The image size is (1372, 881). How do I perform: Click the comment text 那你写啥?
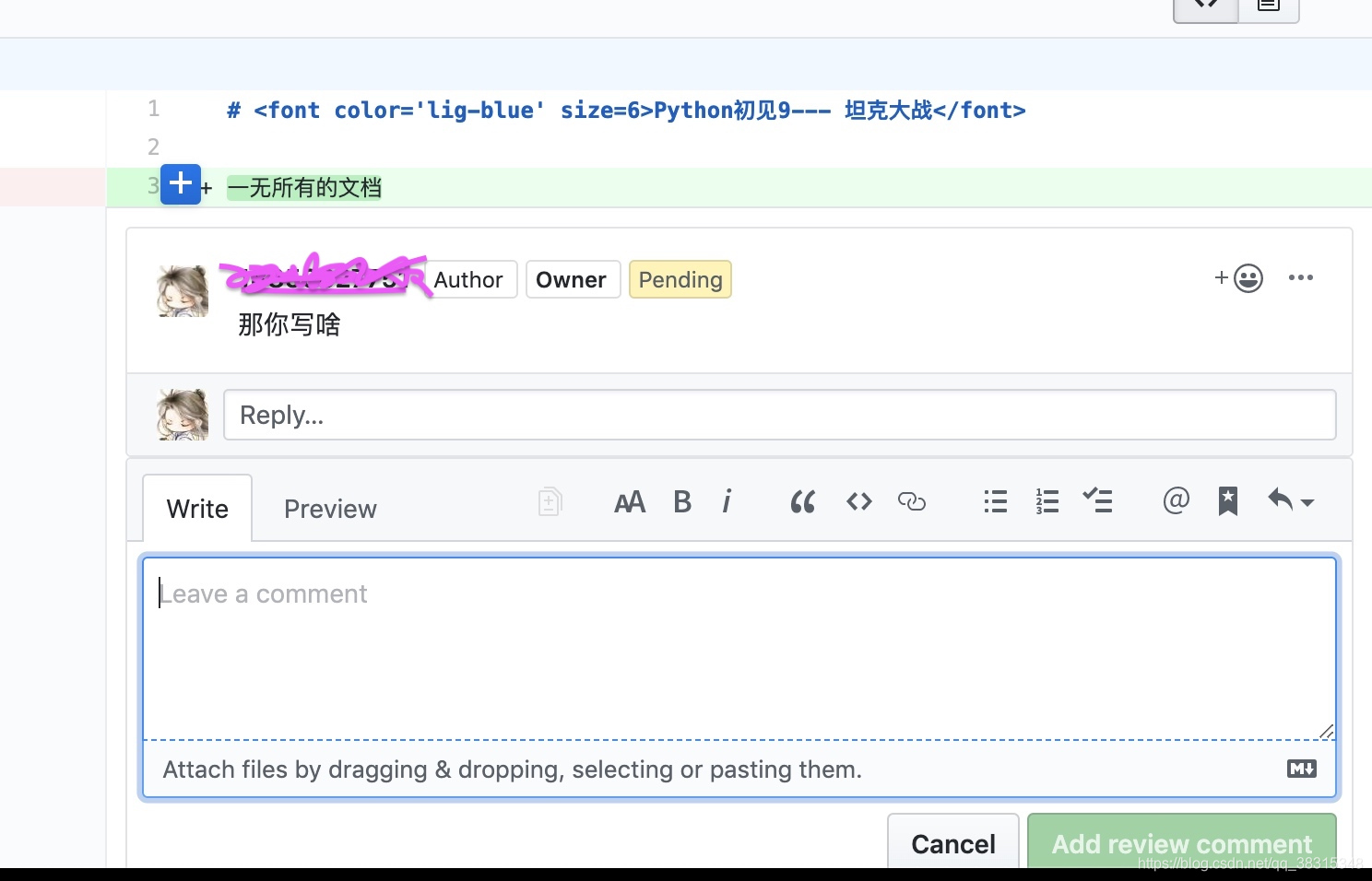pyautogui.click(x=290, y=324)
